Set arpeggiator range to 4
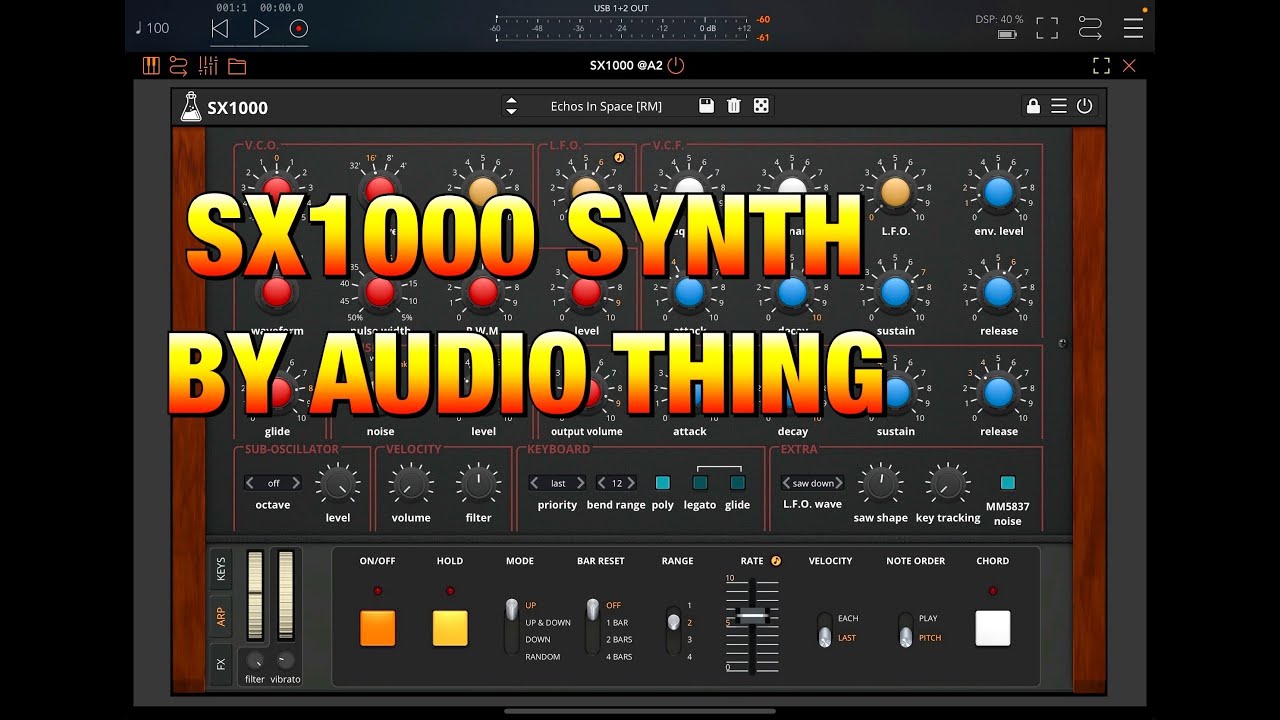The image size is (1280, 720). 690,657
